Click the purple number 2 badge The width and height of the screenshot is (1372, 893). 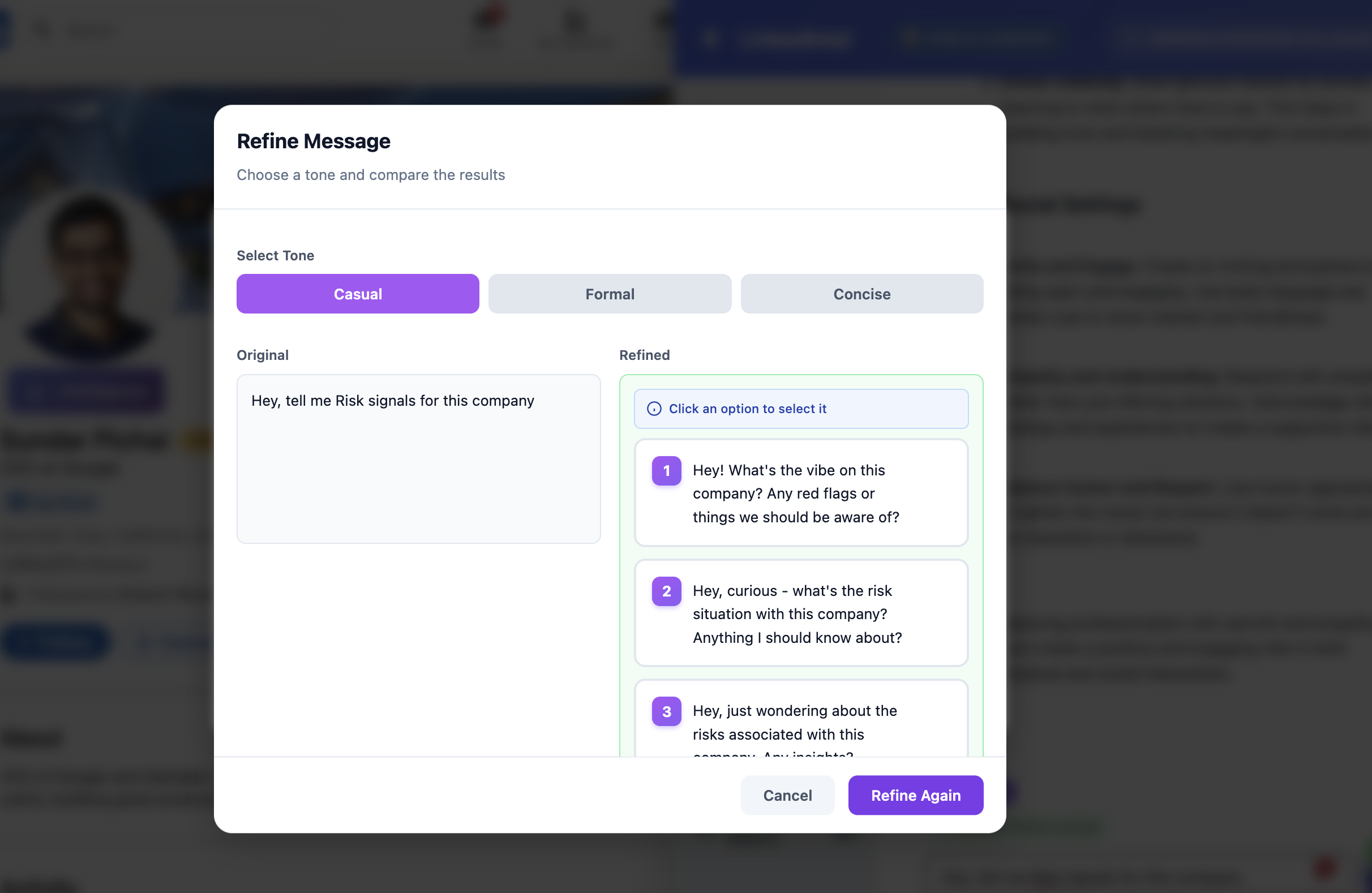(x=666, y=591)
